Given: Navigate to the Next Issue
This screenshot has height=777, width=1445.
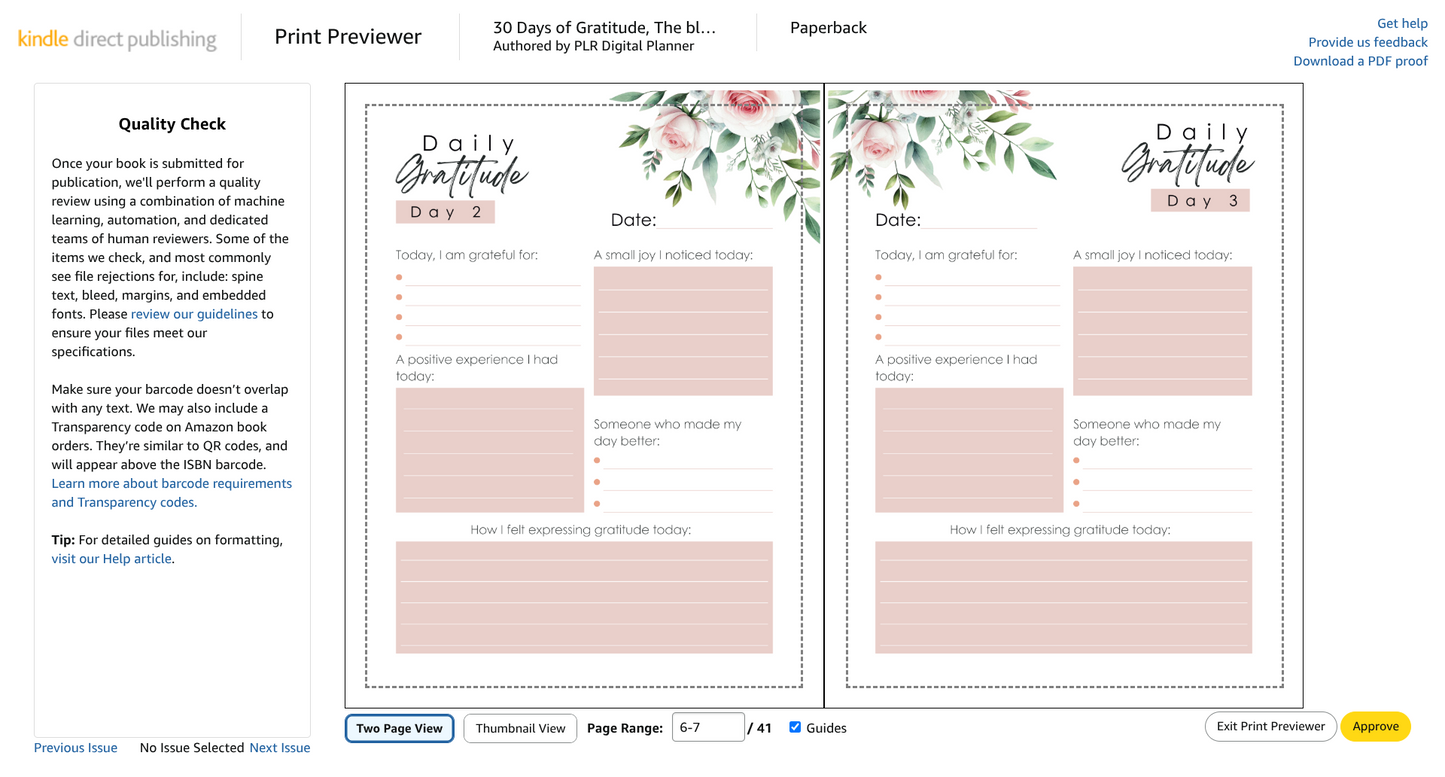Looking at the screenshot, I should [279, 747].
